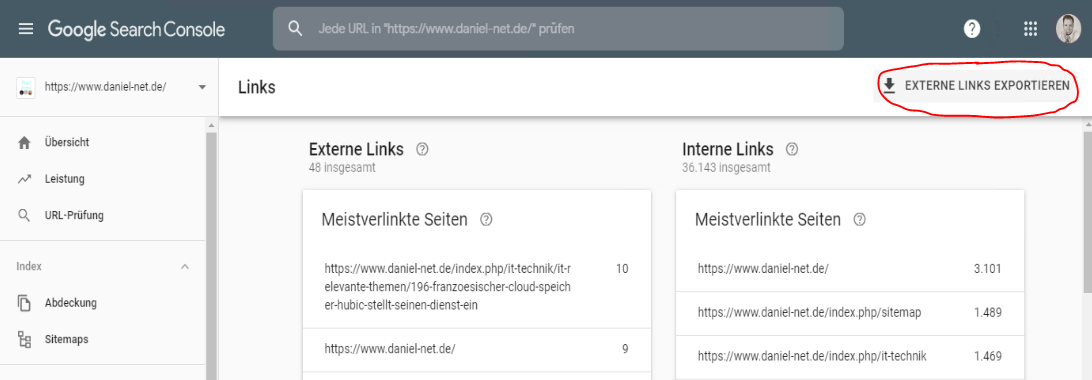Click the property favicon thumbnail
This screenshot has height=380, width=1092.
point(26,87)
